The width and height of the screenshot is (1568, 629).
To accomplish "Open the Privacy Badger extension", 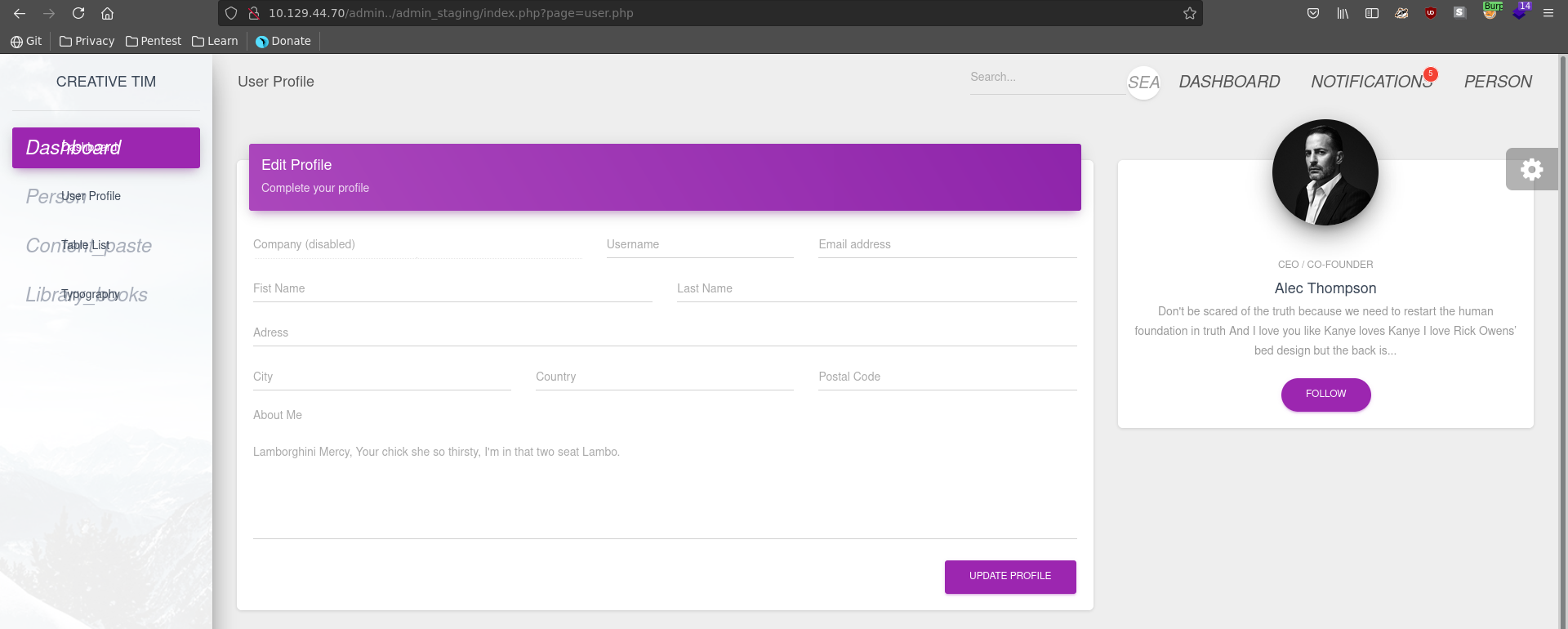I will point(1401,13).
